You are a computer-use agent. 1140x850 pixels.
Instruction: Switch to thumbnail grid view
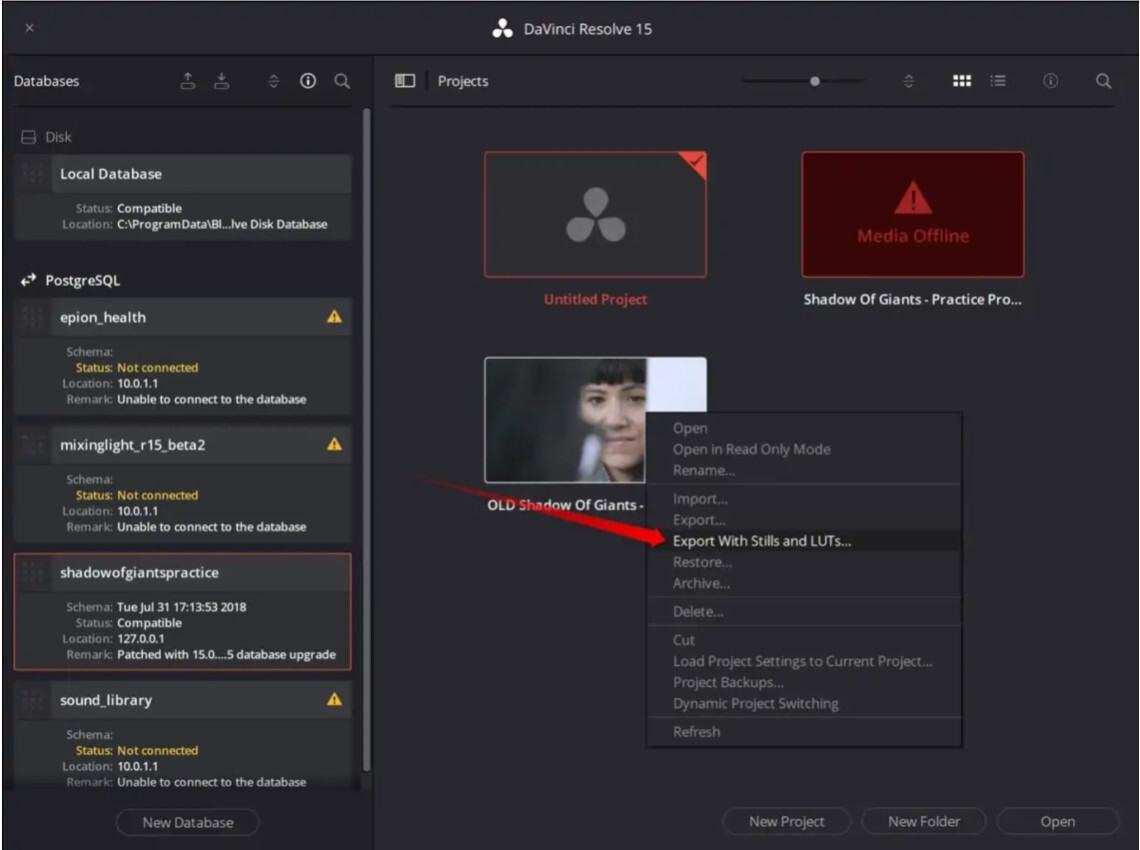[962, 81]
